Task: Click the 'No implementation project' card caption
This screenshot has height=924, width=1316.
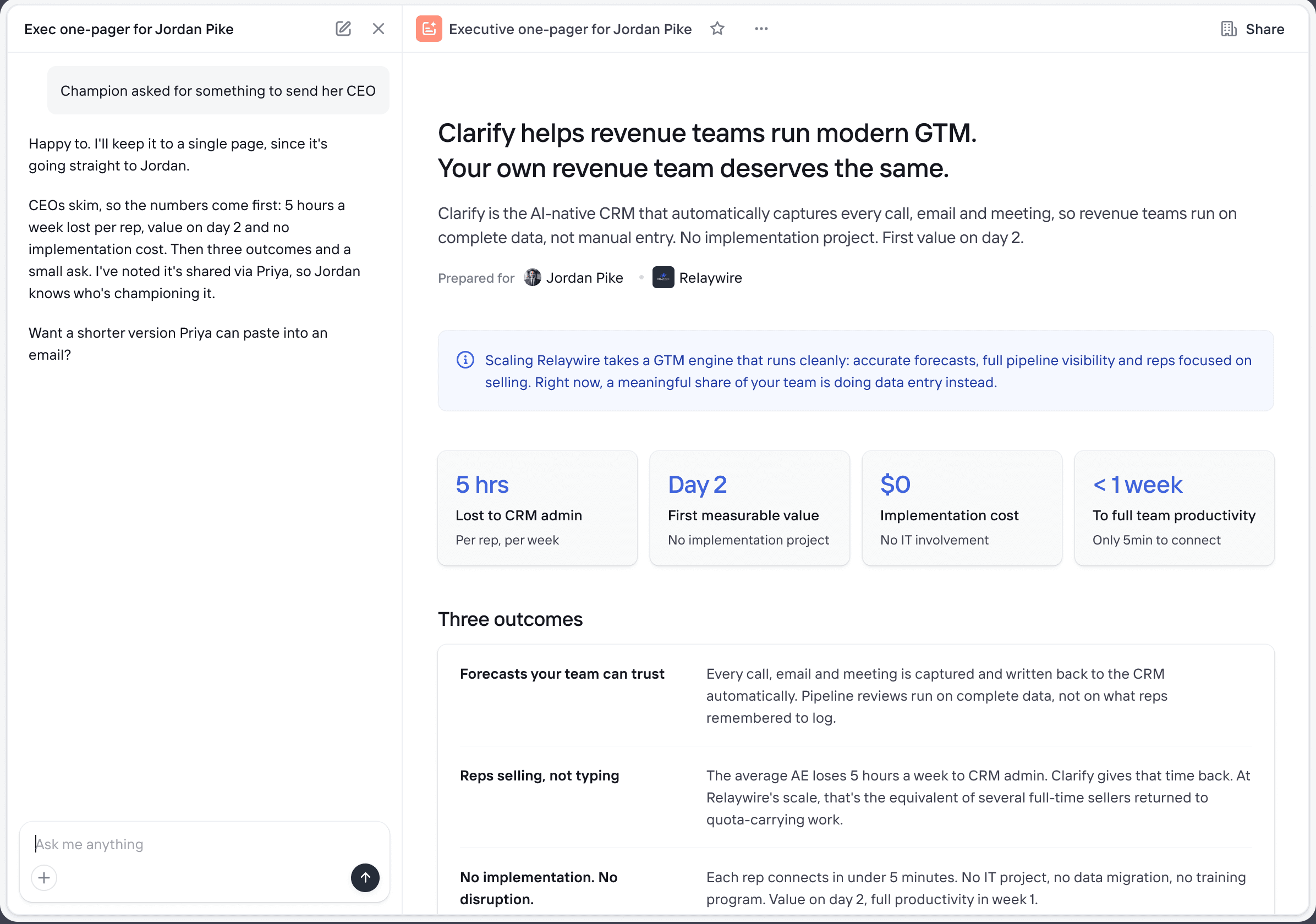Action: tap(748, 540)
